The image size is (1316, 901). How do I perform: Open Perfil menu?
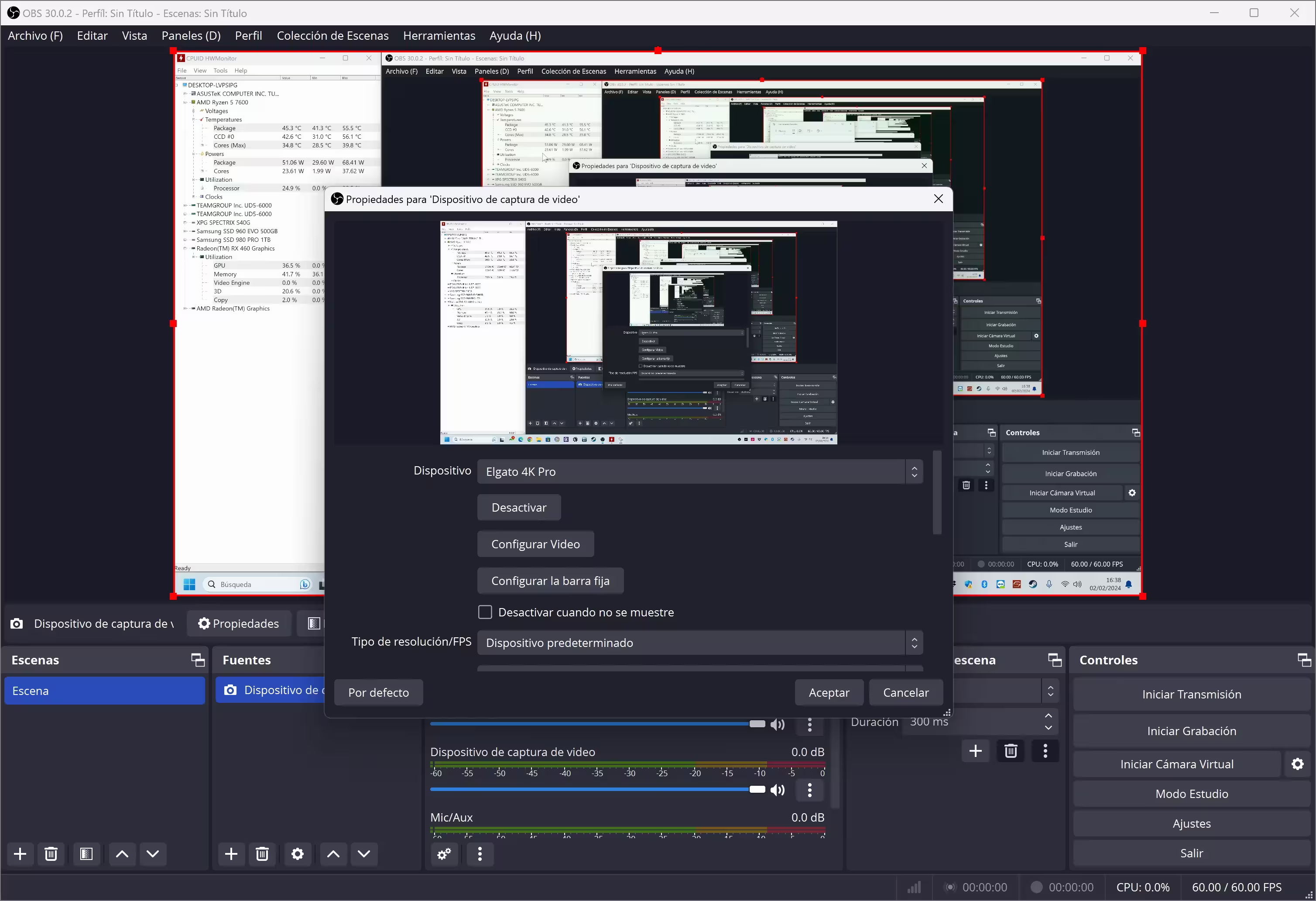[249, 36]
